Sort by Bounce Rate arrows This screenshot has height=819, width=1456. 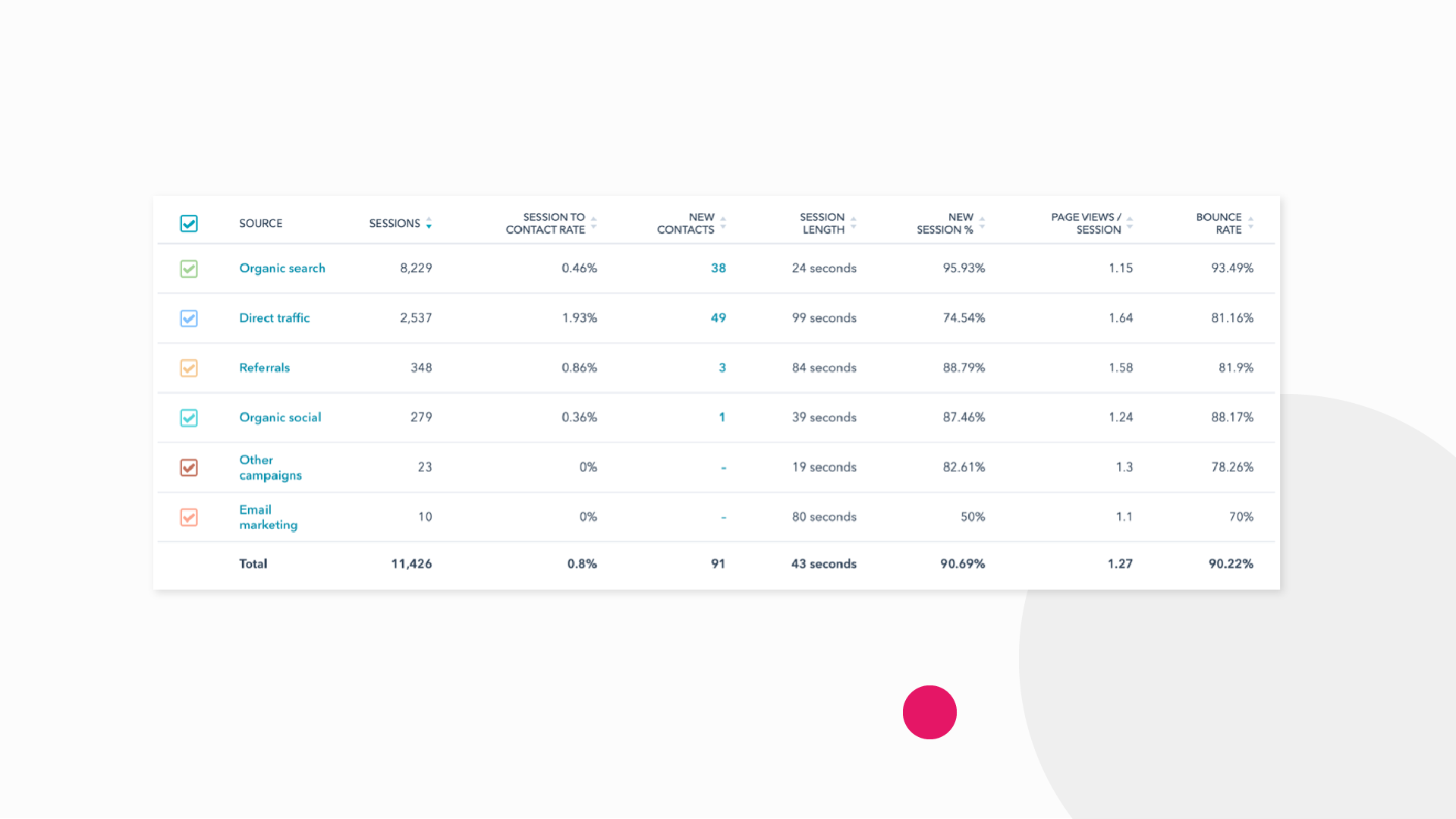pyautogui.click(x=1250, y=223)
